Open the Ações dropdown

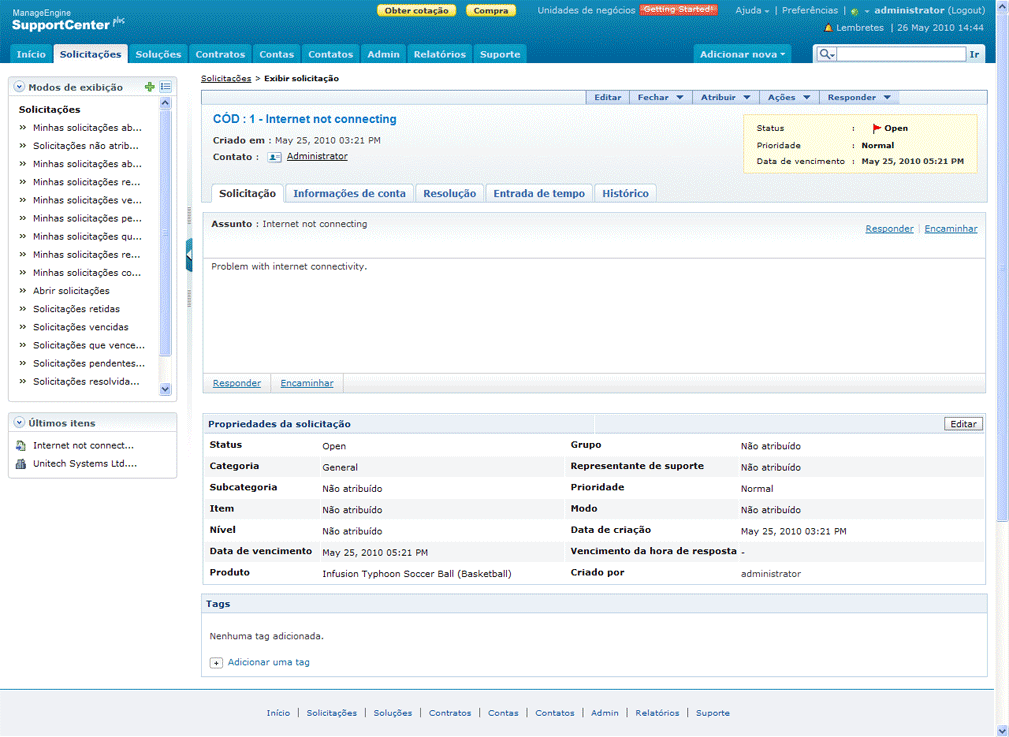(789, 98)
